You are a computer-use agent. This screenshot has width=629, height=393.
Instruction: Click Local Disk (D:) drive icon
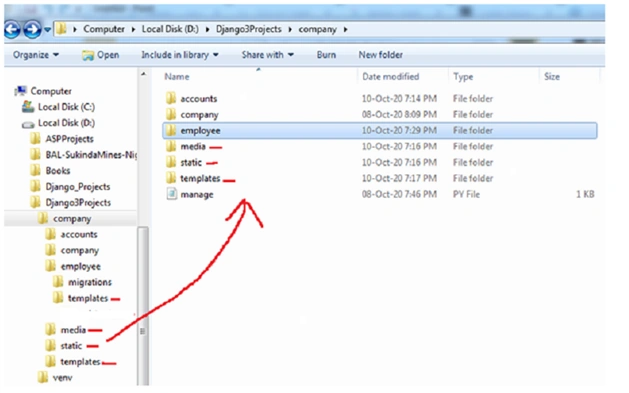point(28,124)
